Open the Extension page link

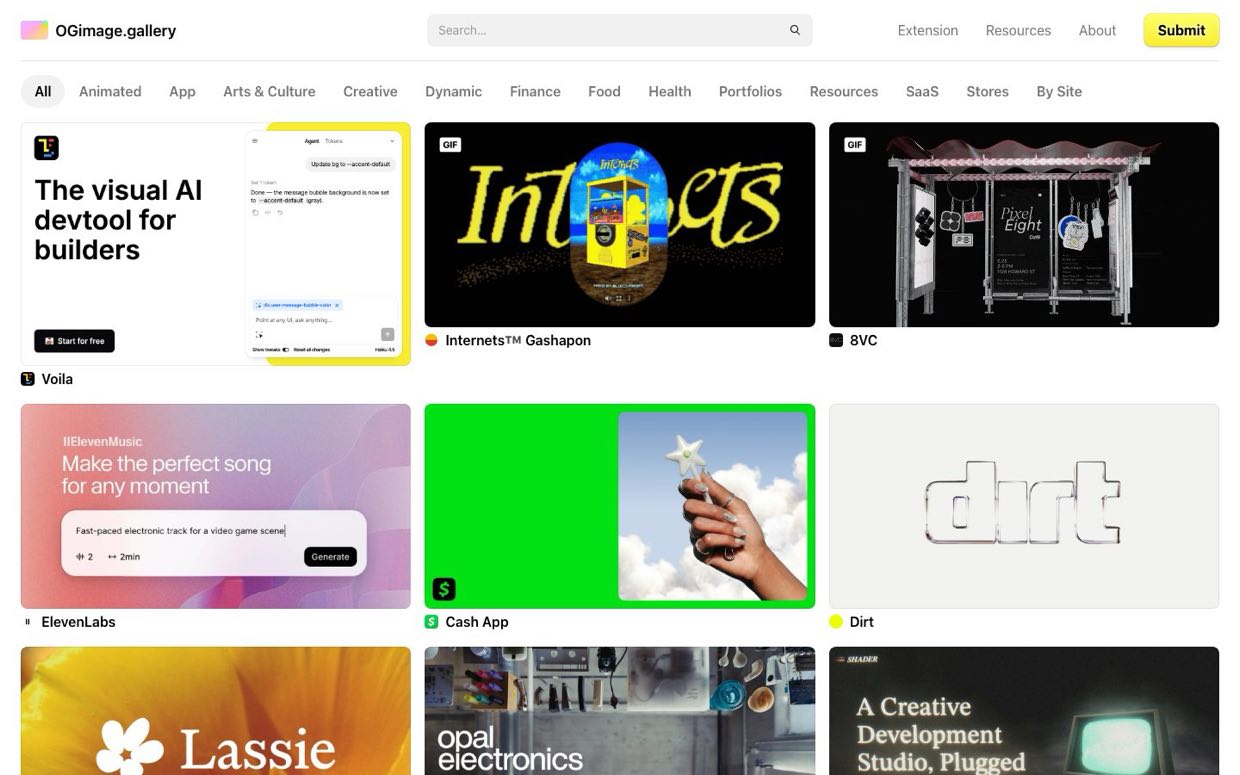coord(928,30)
